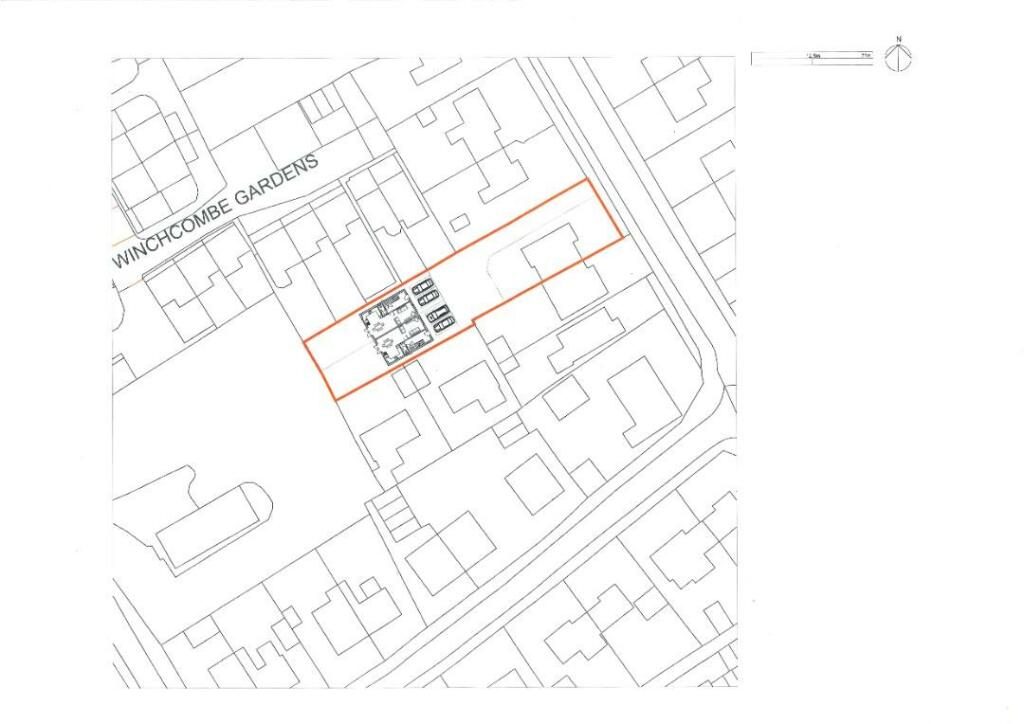Image resolution: width=1024 pixels, height=724 pixels.
Task: Click the step notch in red boundary line
Action: [472, 319]
